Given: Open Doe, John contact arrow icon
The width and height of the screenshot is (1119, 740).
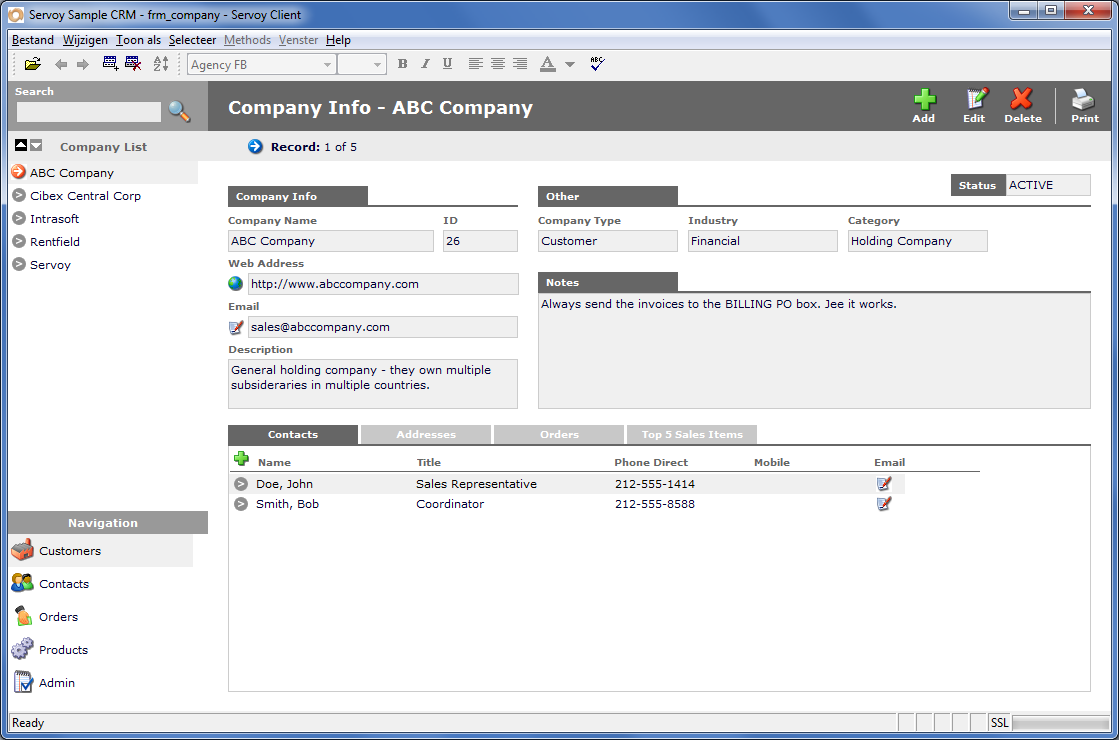Looking at the screenshot, I should [x=241, y=484].
